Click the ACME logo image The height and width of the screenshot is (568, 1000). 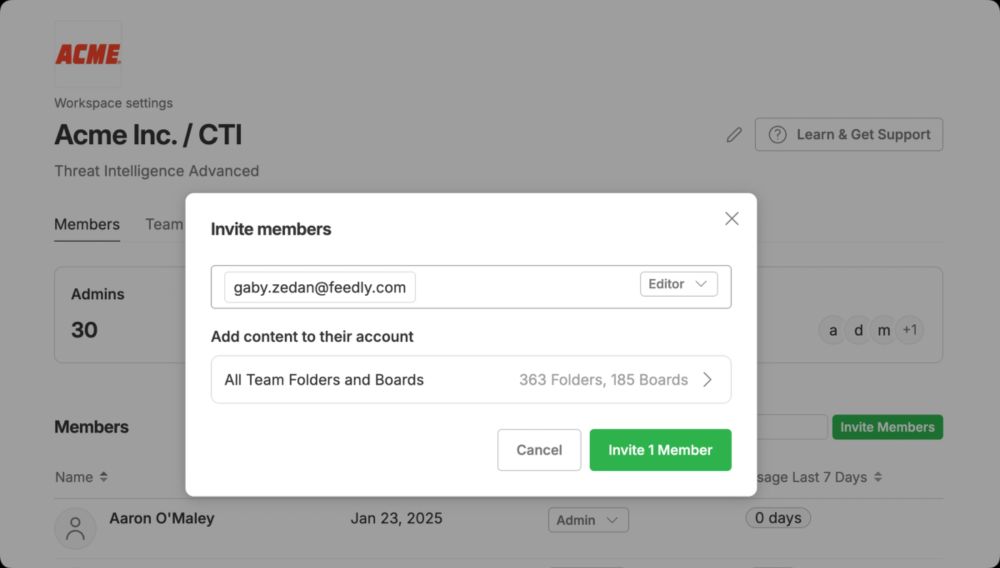click(88, 54)
